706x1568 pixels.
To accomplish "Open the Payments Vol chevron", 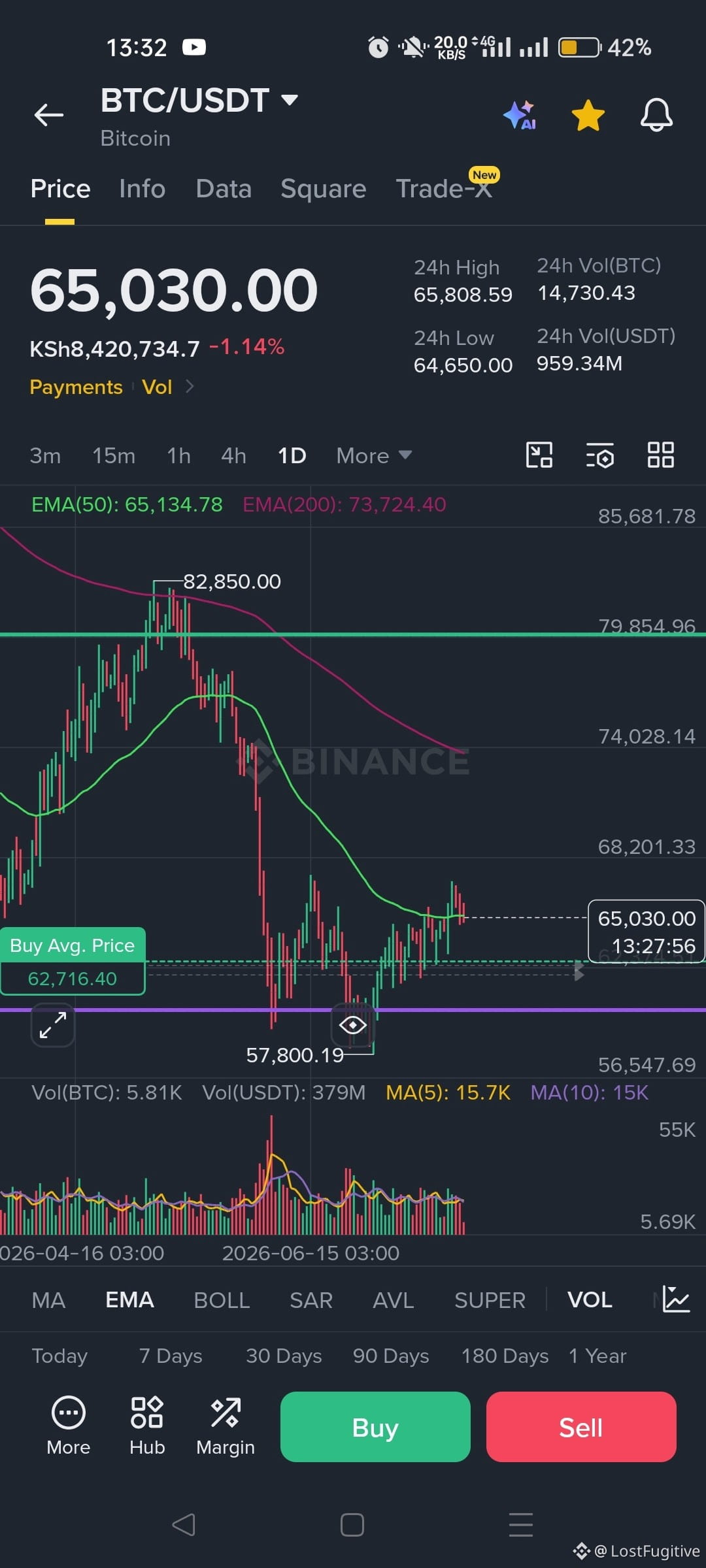I will tap(190, 387).
